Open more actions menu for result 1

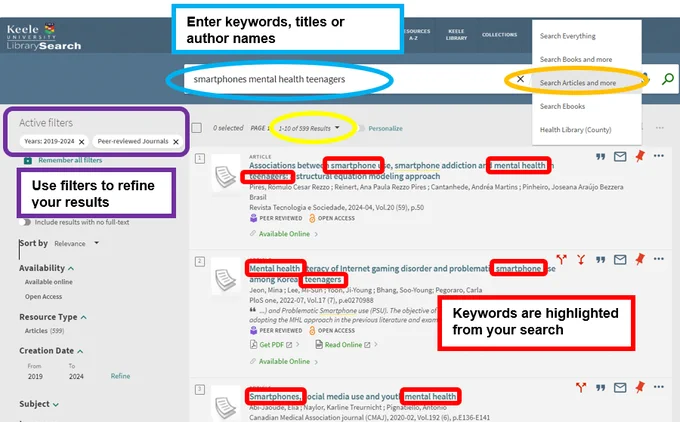pyautogui.click(x=658, y=156)
